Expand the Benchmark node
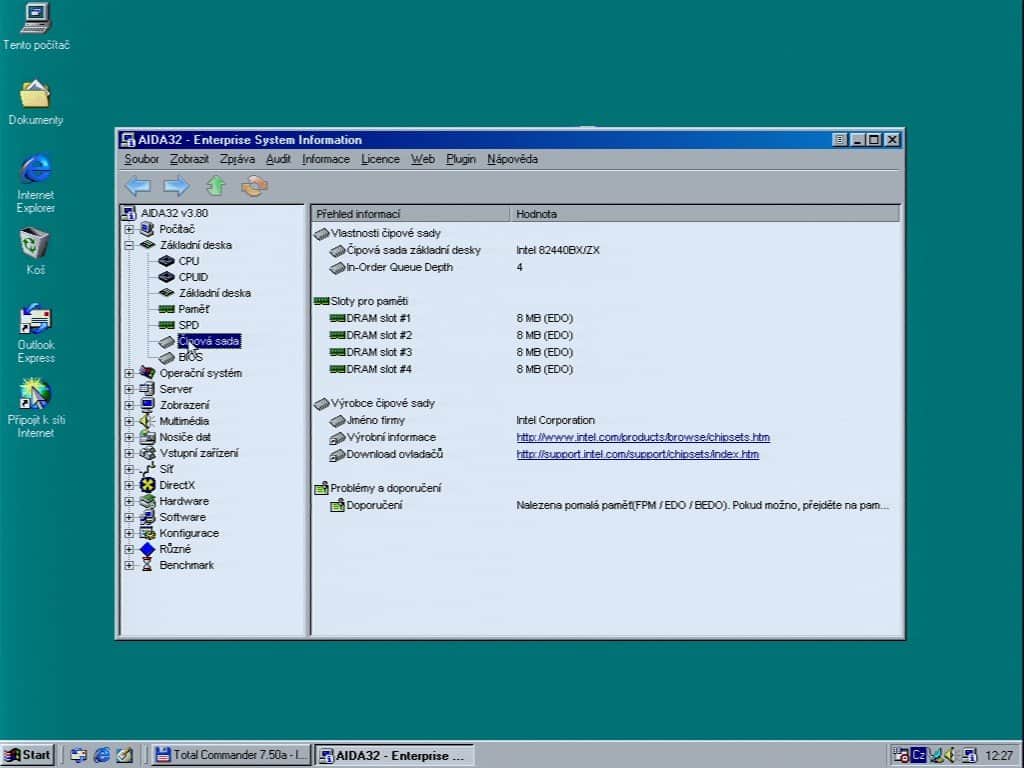1024x768 pixels. pos(129,565)
